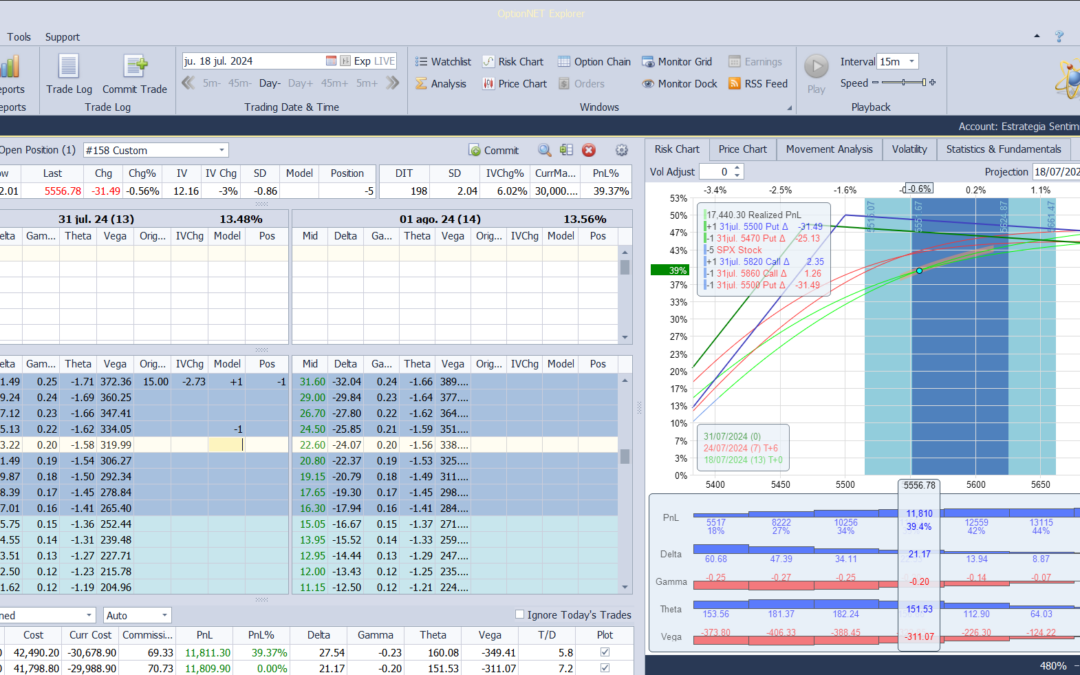Click the LIVE button

coord(384,61)
